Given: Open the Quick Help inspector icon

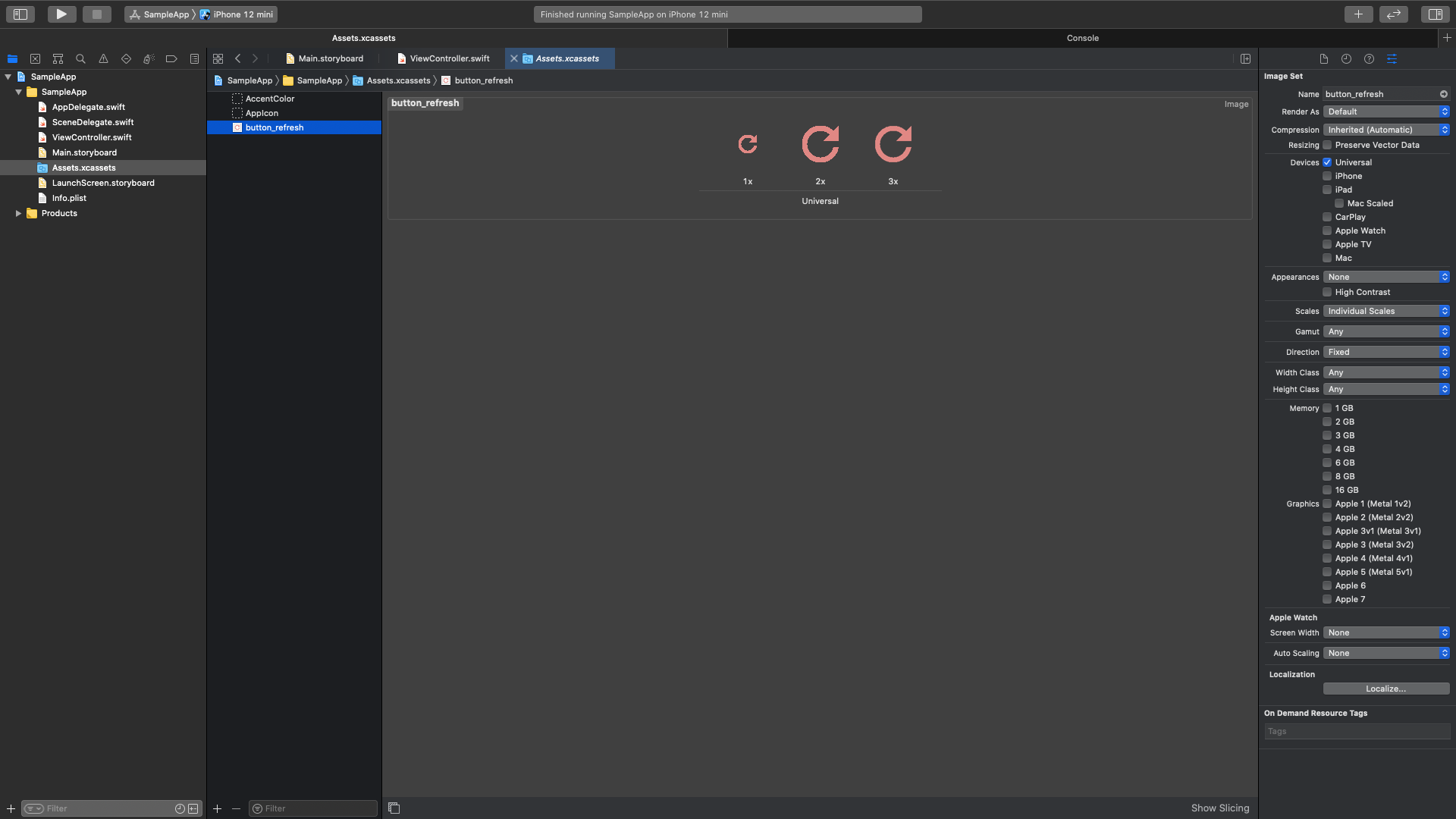Looking at the screenshot, I should point(1369,59).
